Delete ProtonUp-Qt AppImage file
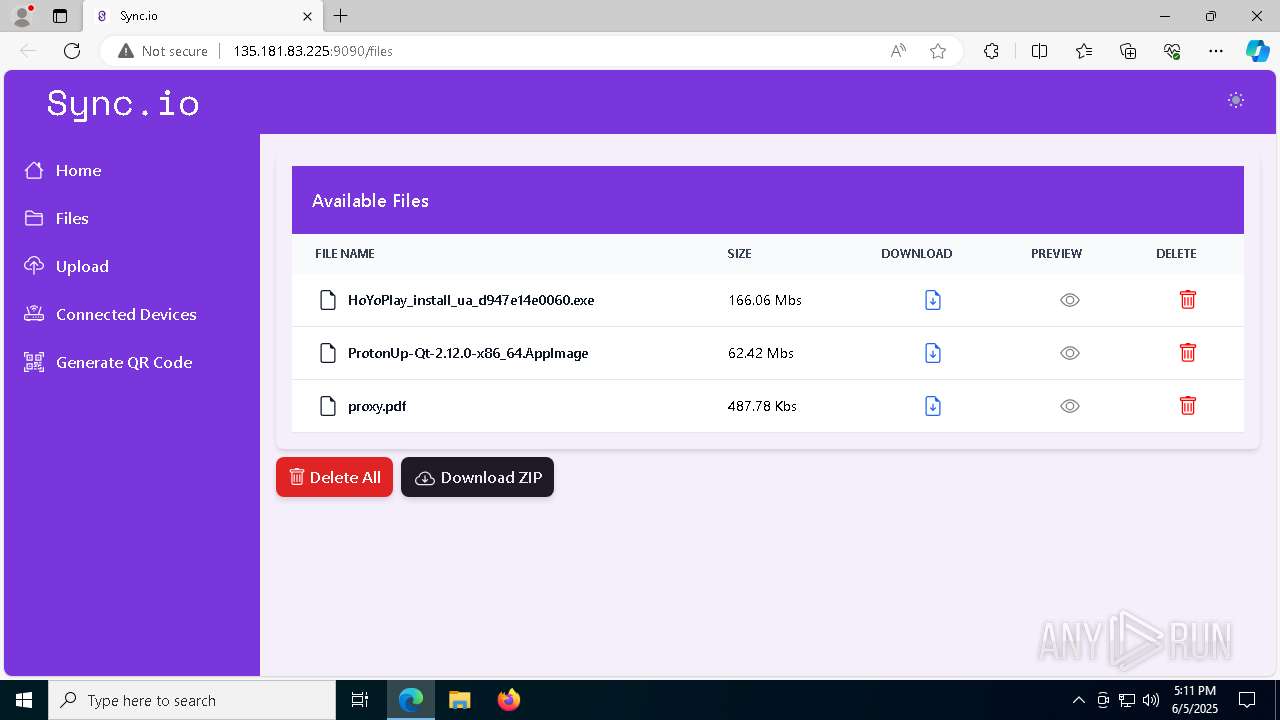Screen dimensions: 1280x720 tap(1188, 353)
